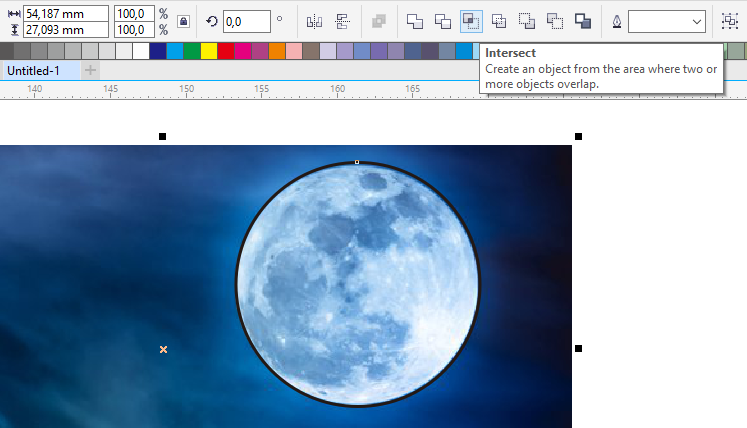Pick the light pink color swatch

(x=294, y=51)
